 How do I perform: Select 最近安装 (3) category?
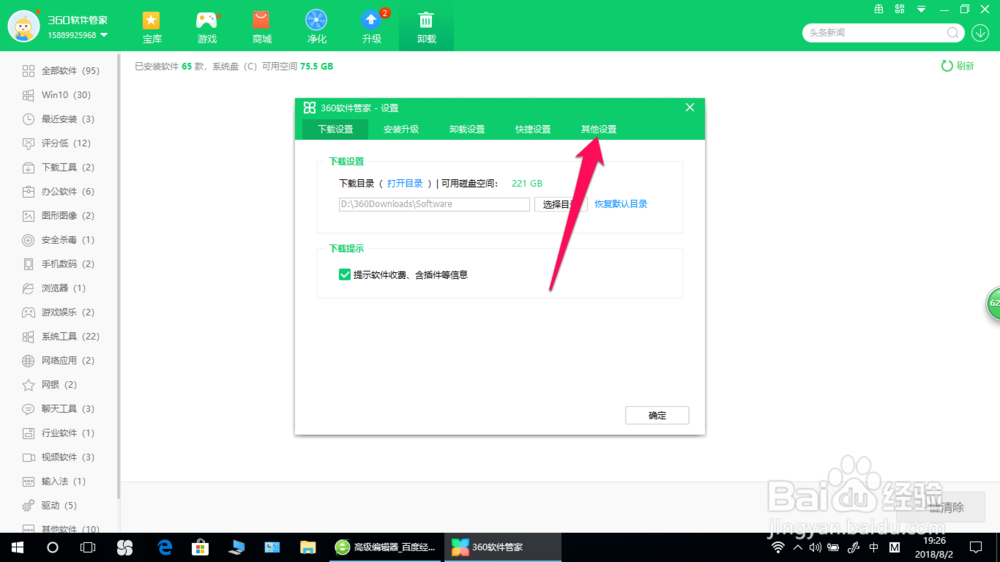point(58,119)
